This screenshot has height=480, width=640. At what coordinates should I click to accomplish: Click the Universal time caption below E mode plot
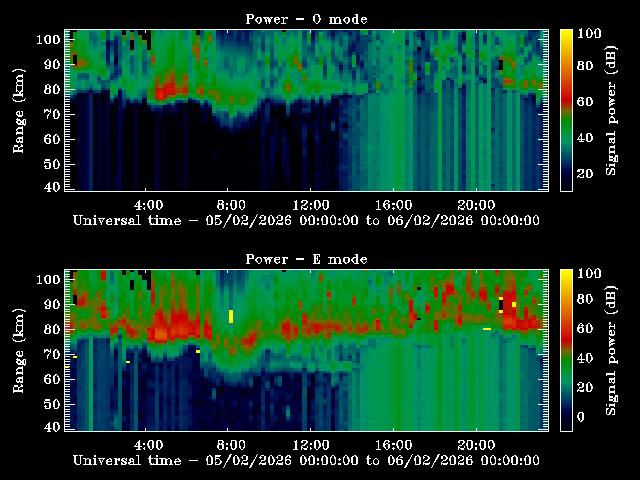pyautogui.click(x=306, y=460)
